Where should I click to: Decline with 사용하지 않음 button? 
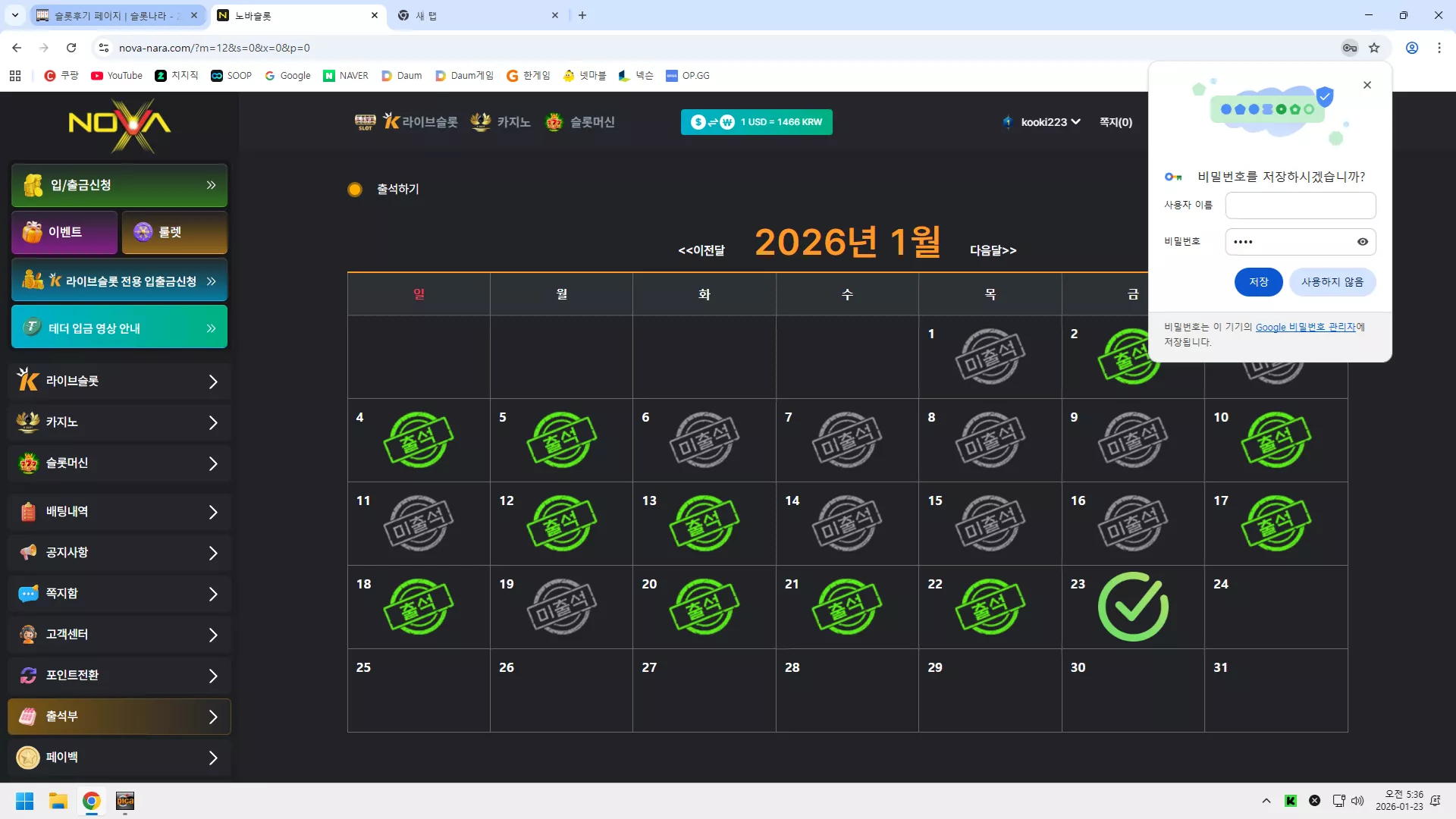[x=1332, y=282]
